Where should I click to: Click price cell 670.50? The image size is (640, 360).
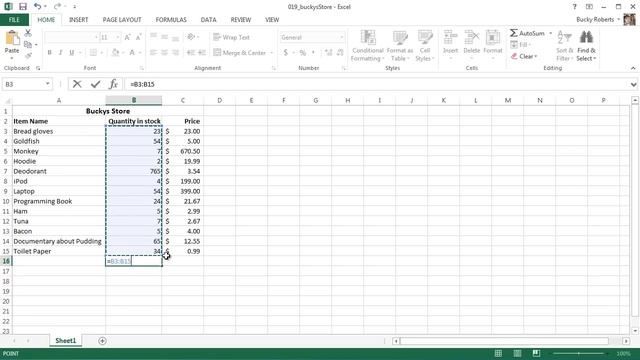tap(183, 151)
